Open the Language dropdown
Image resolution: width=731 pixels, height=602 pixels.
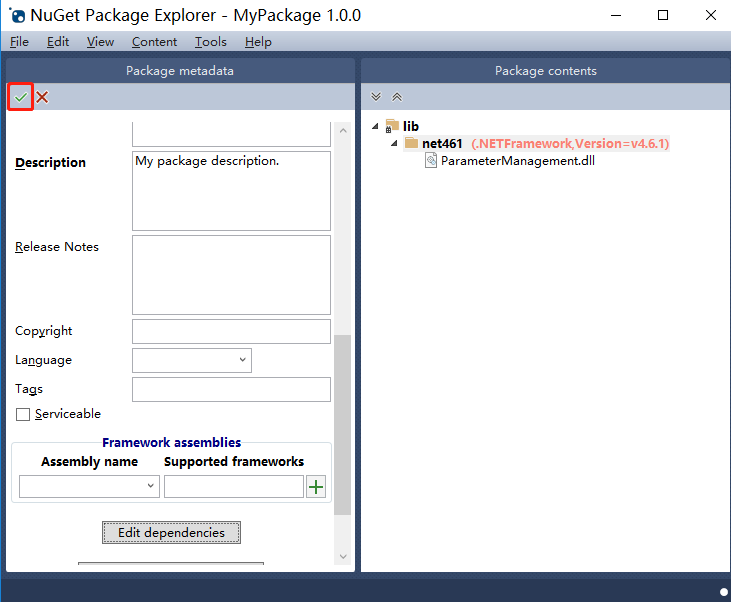point(192,360)
